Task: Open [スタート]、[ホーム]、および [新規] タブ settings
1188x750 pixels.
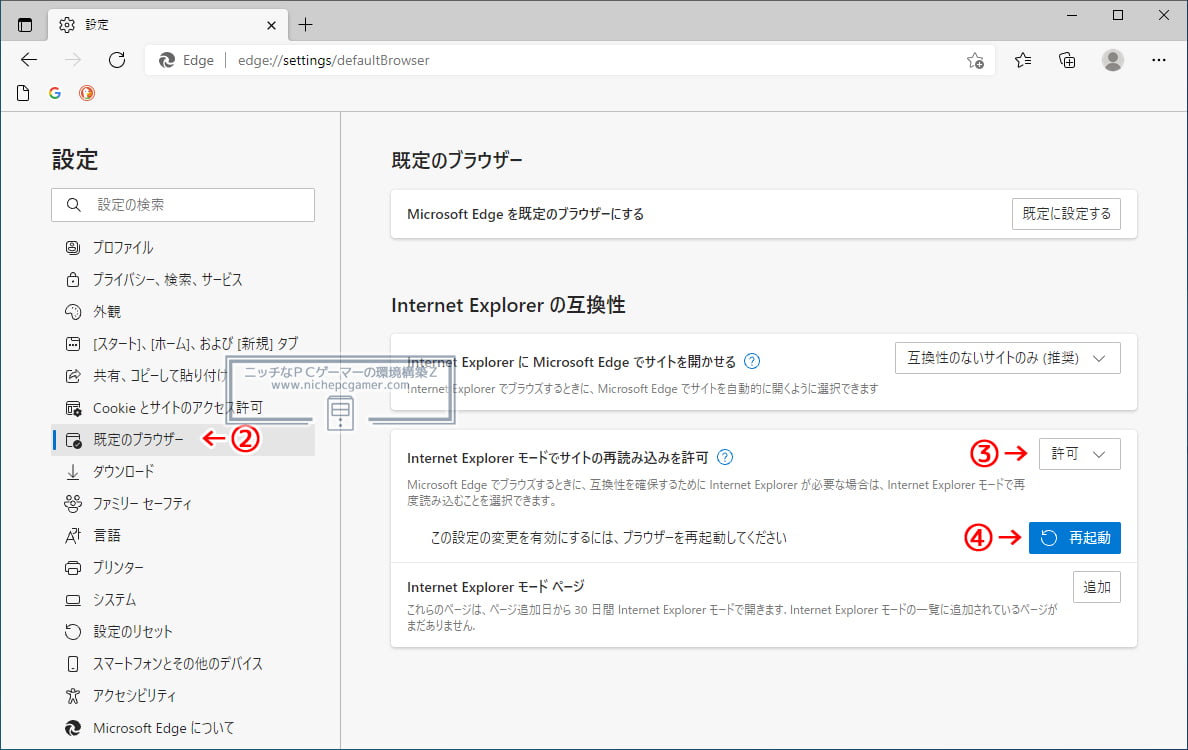Action: click(x=183, y=343)
